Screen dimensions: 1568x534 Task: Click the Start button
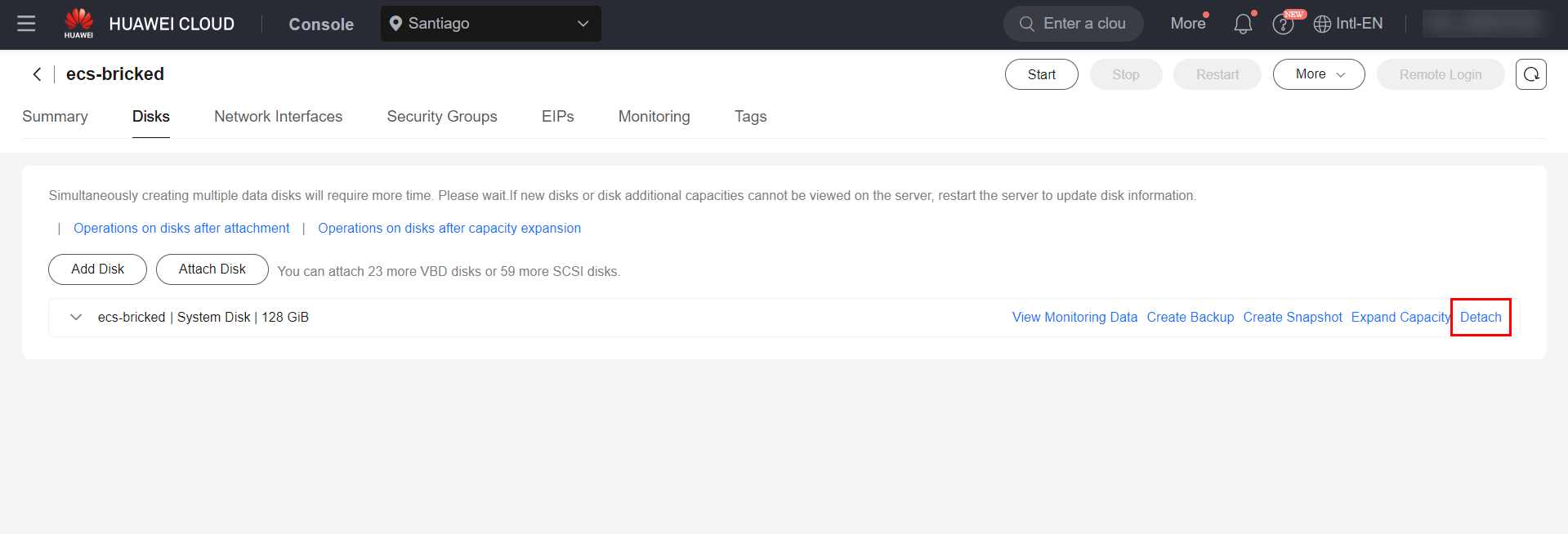click(x=1041, y=74)
